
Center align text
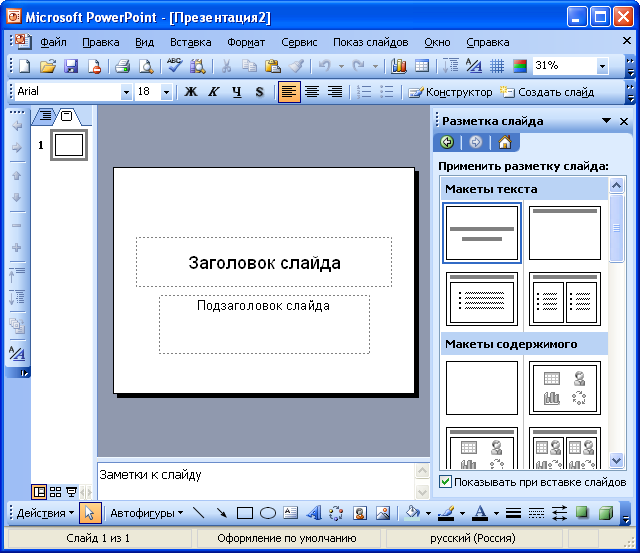(312, 92)
